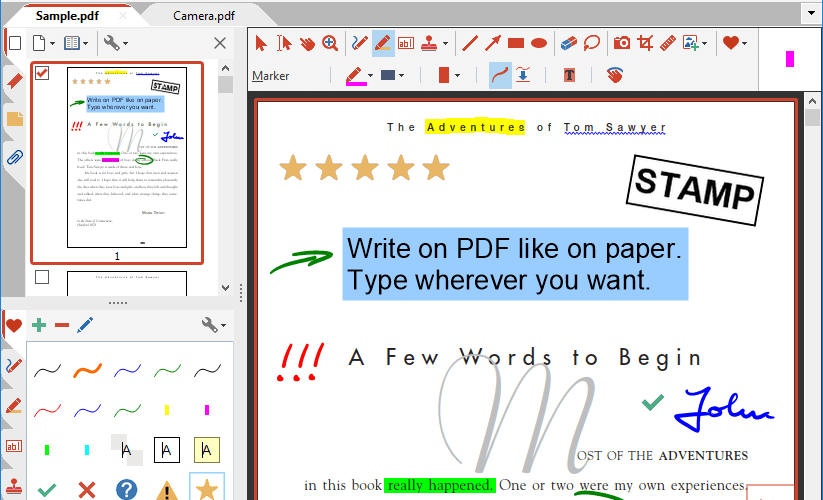
Task: Switch to the Camera.pdf tab
Action: click(204, 16)
